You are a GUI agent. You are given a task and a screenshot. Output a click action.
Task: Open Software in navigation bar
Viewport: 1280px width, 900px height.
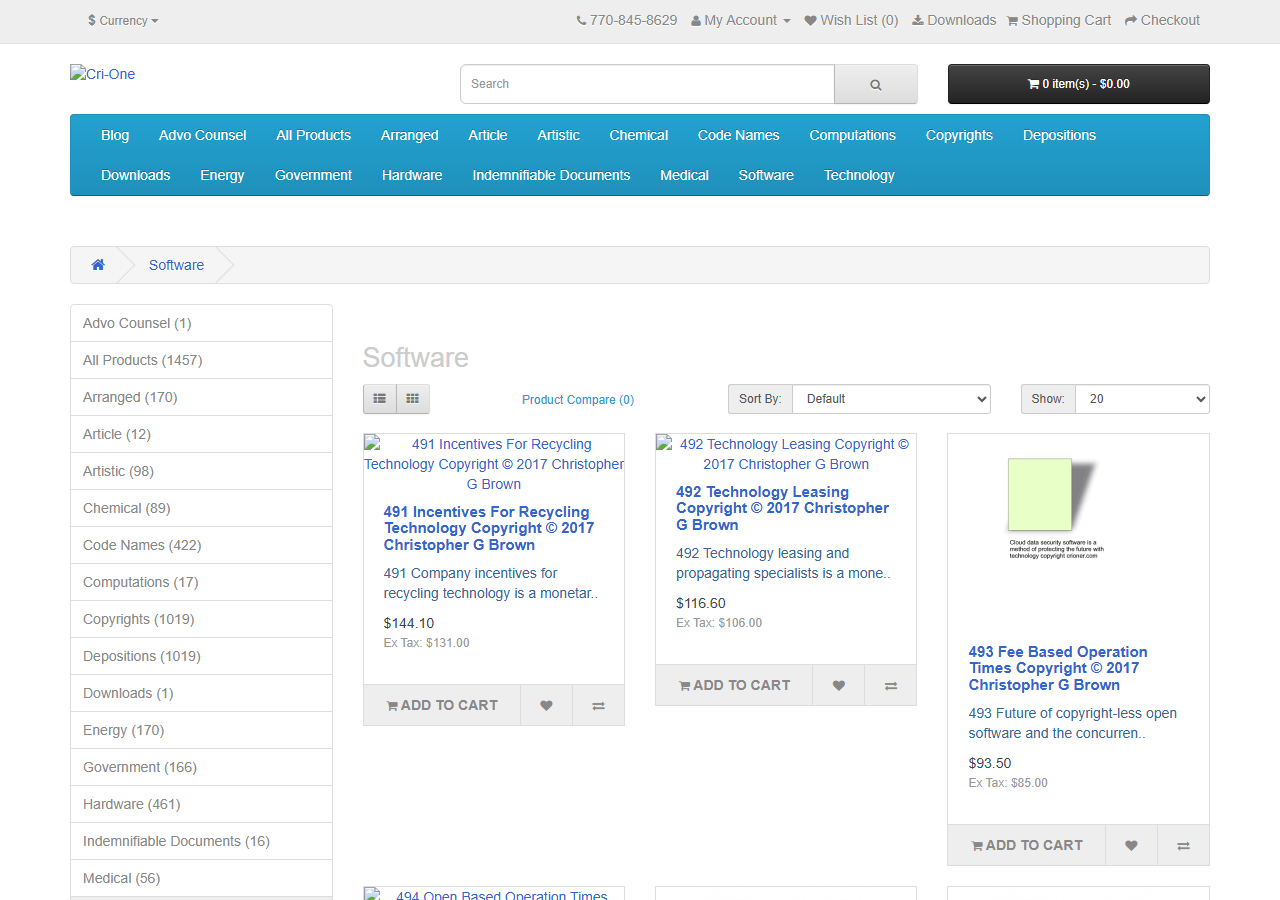(x=766, y=175)
